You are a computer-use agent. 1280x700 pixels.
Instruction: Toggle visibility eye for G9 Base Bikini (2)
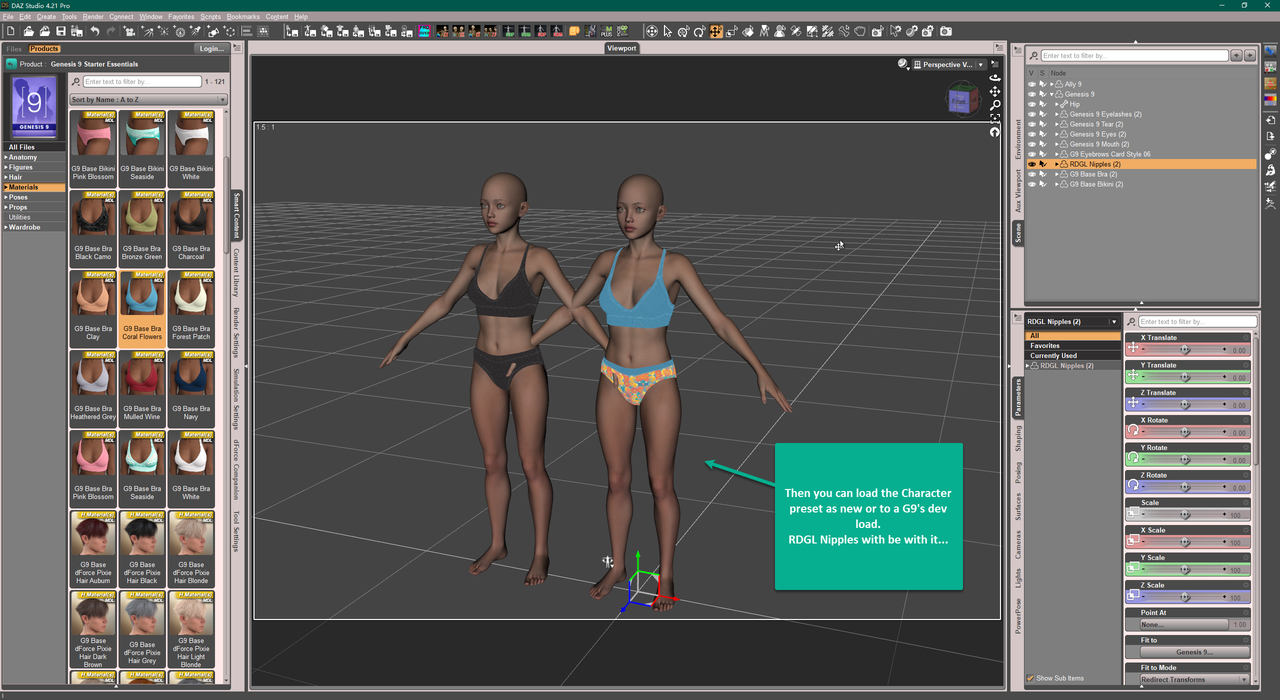pos(1032,184)
